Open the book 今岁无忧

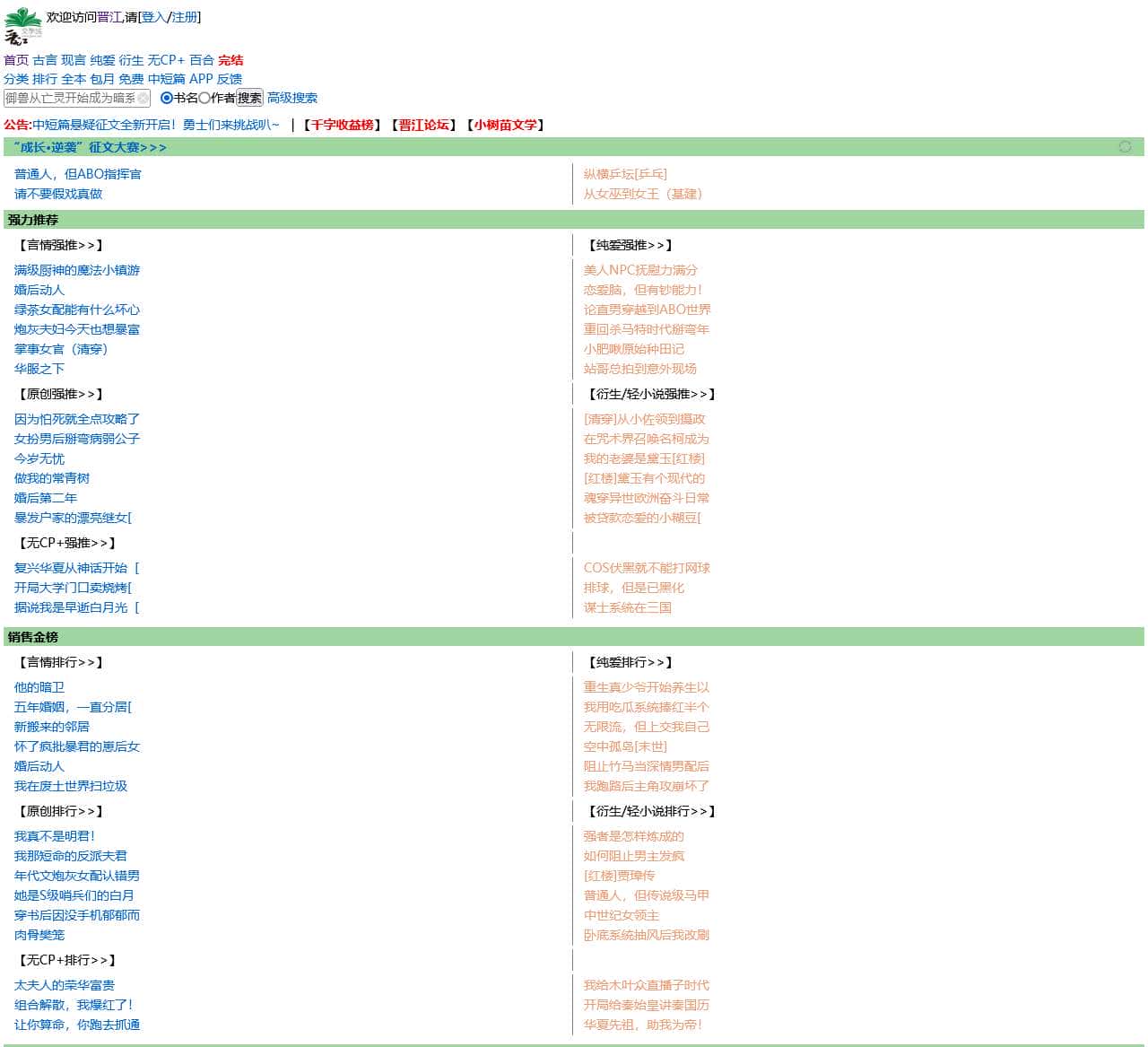(x=39, y=458)
